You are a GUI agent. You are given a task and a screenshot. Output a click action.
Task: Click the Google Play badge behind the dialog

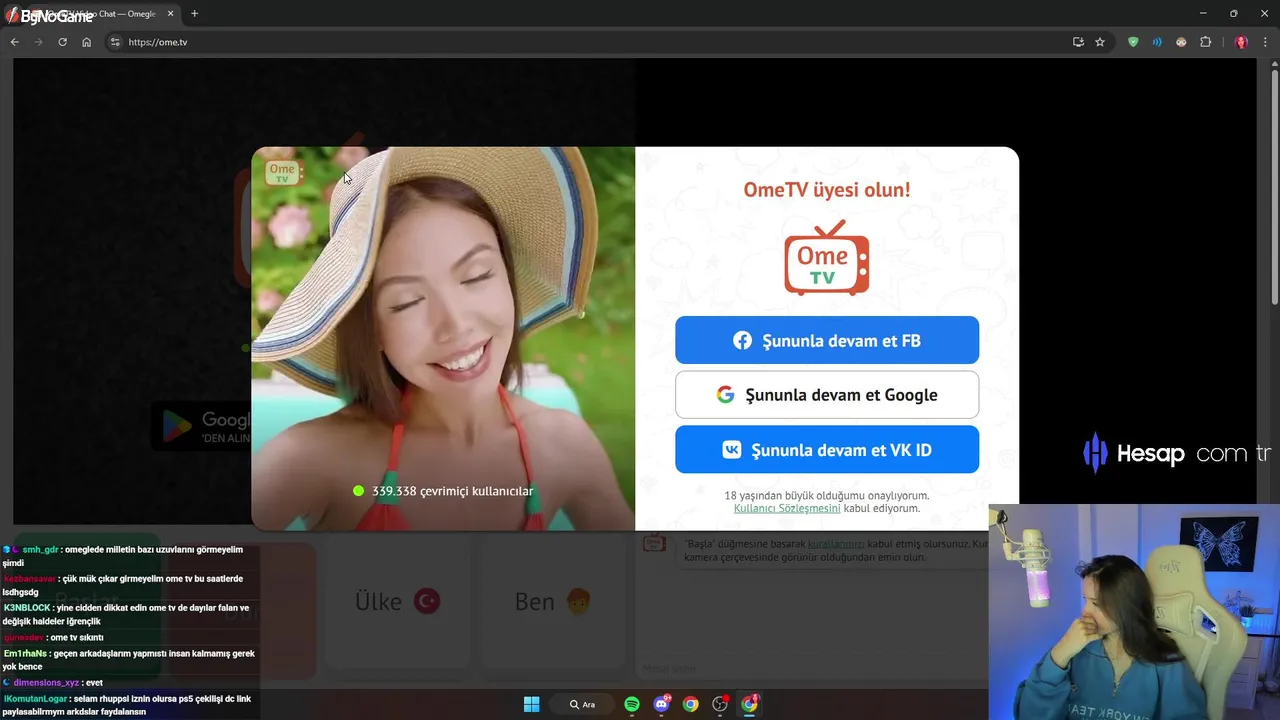pos(201,426)
